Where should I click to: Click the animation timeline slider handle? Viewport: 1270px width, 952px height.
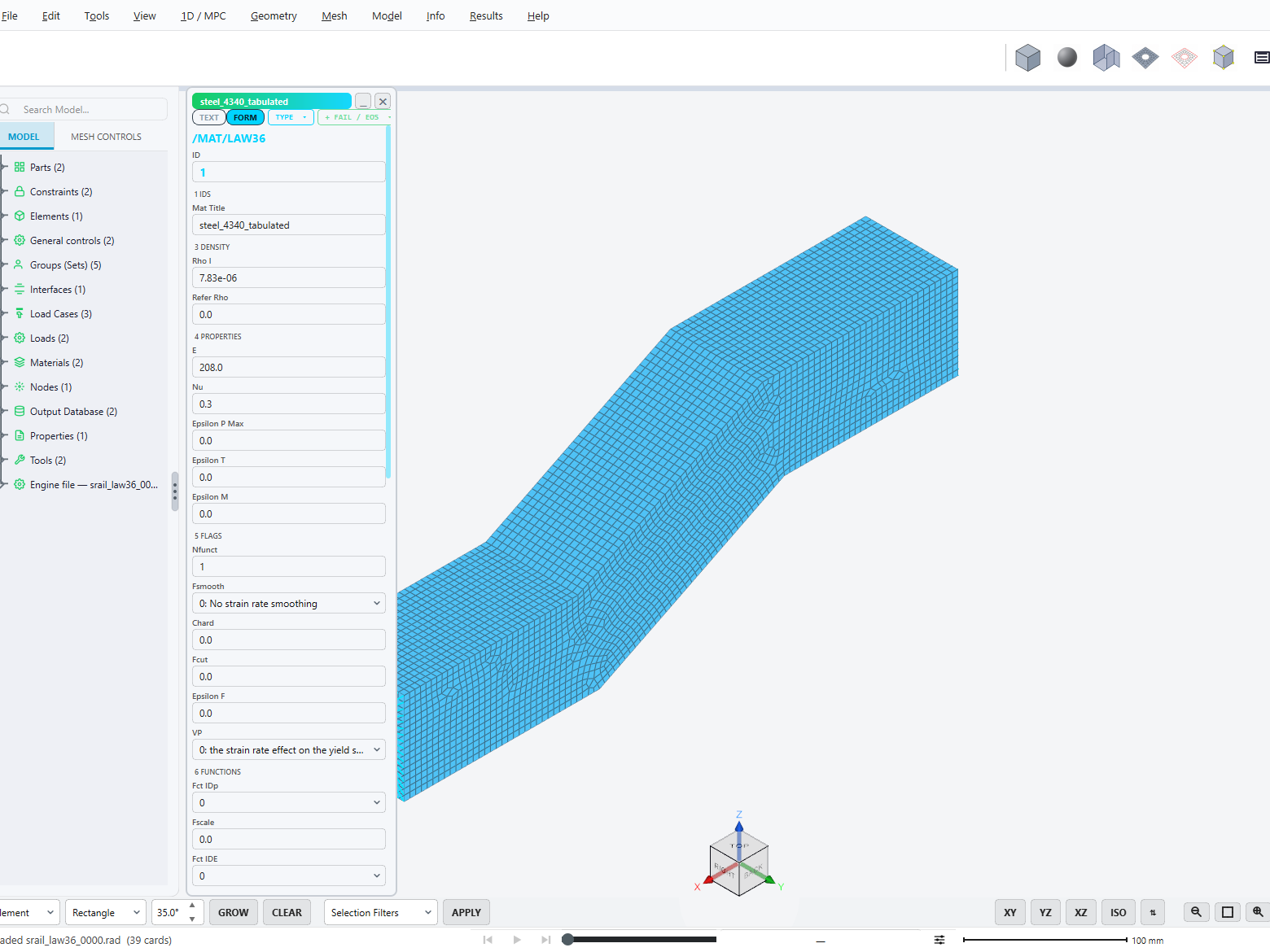click(x=567, y=940)
